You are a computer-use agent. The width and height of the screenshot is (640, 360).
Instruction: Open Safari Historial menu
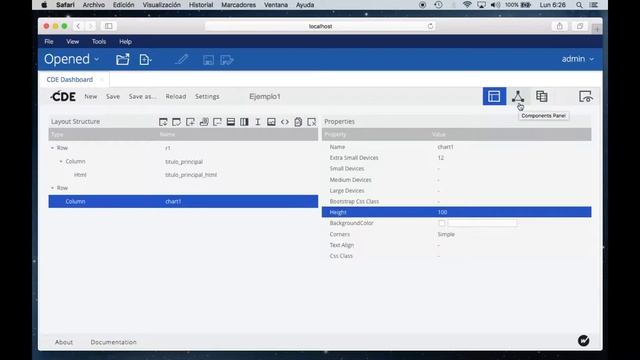pos(201,5)
